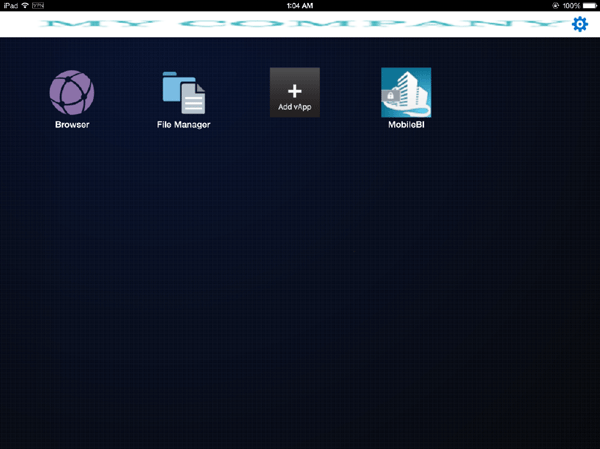Tap the orientation lock status icon
This screenshot has width=600, height=449.
[556, 6]
